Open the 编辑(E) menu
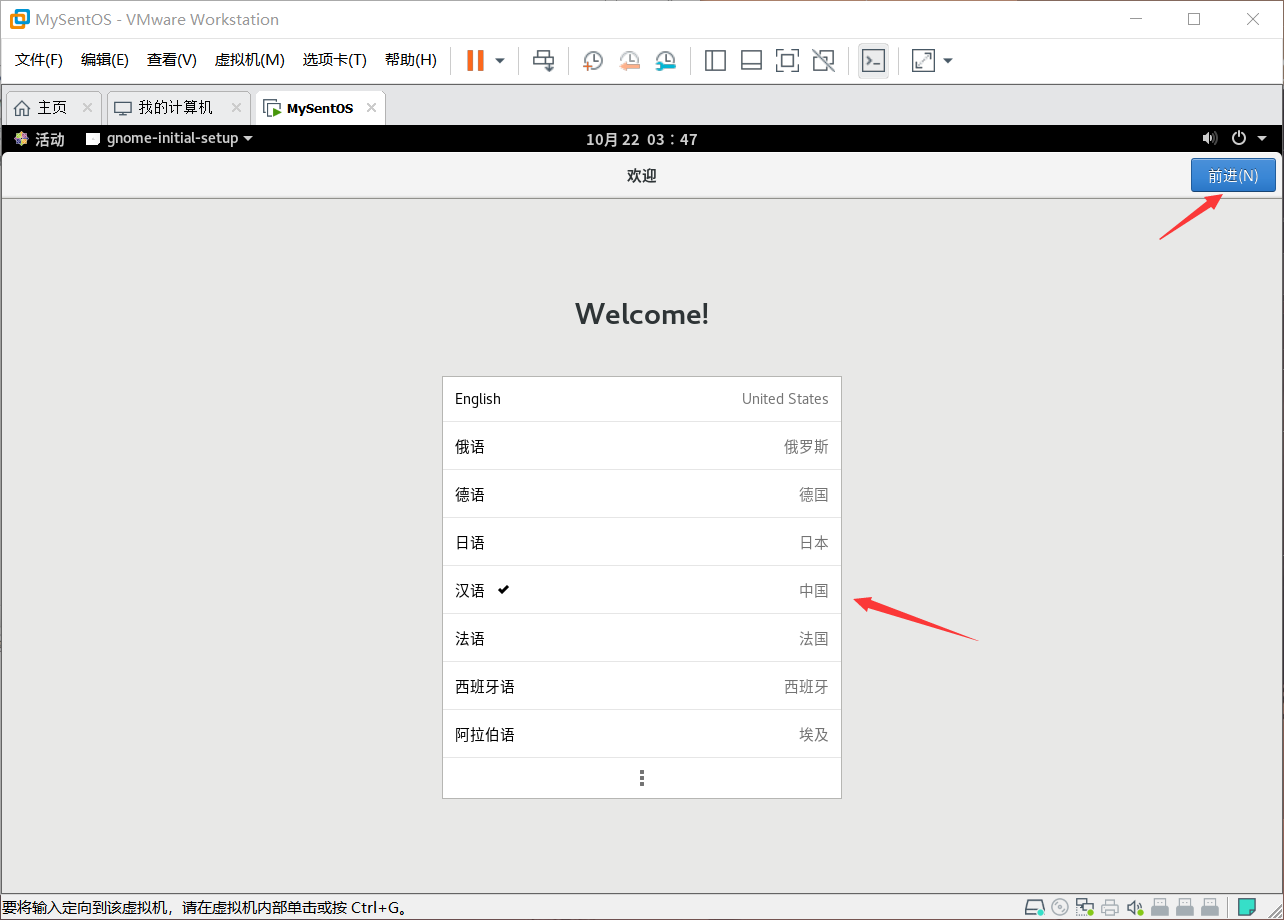This screenshot has height=920, width=1284. (x=105, y=60)
